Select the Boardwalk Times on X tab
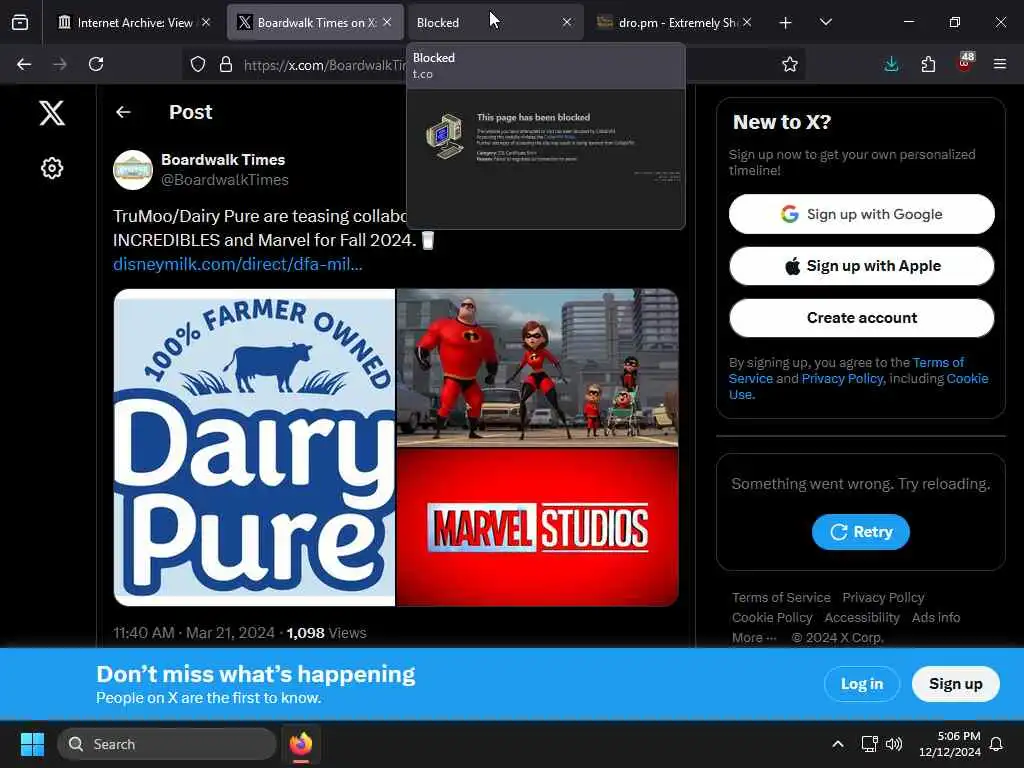Screen dimensions: 1024x768 (315, 22)
